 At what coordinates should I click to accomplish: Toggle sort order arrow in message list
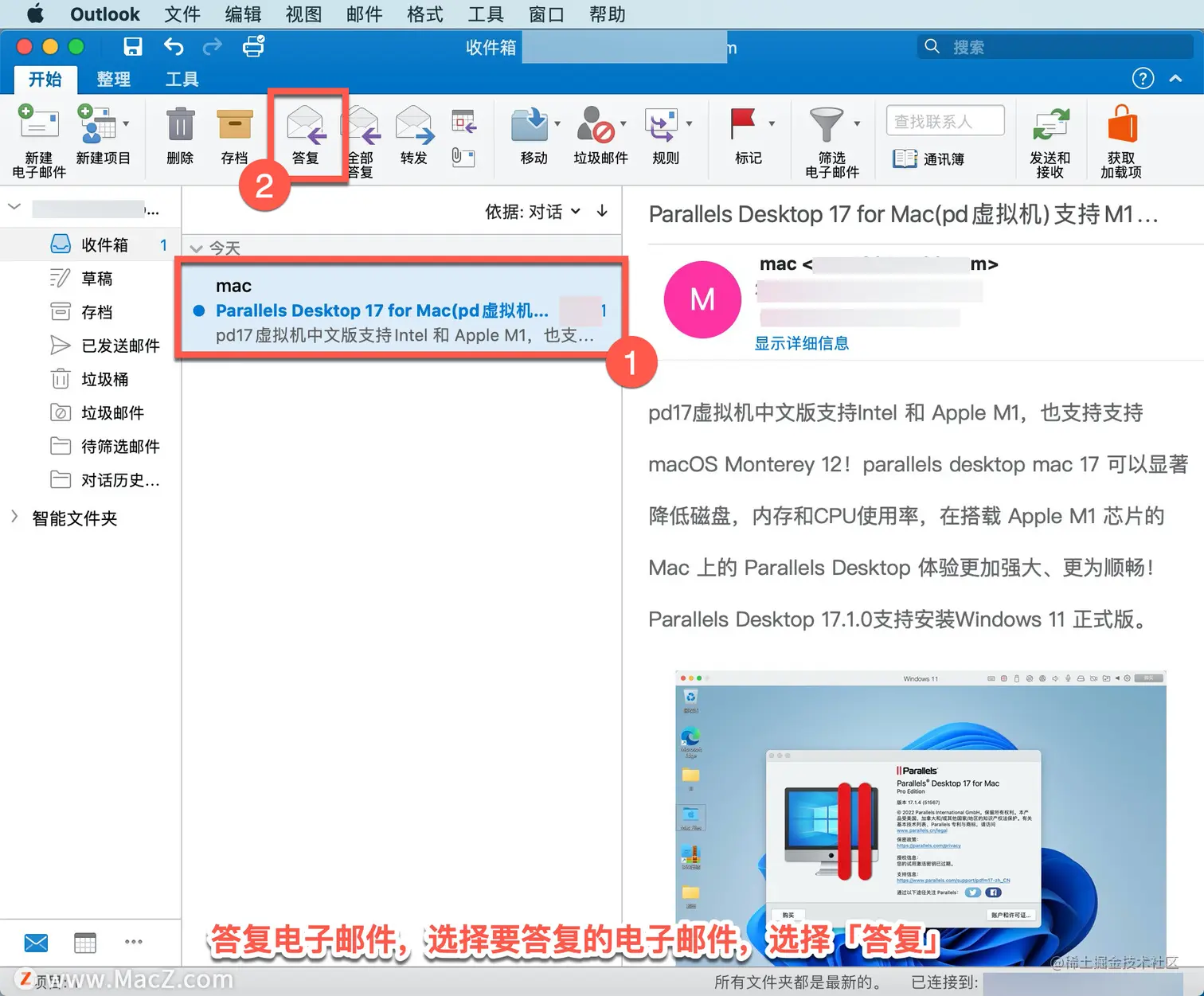coord(603,211)
